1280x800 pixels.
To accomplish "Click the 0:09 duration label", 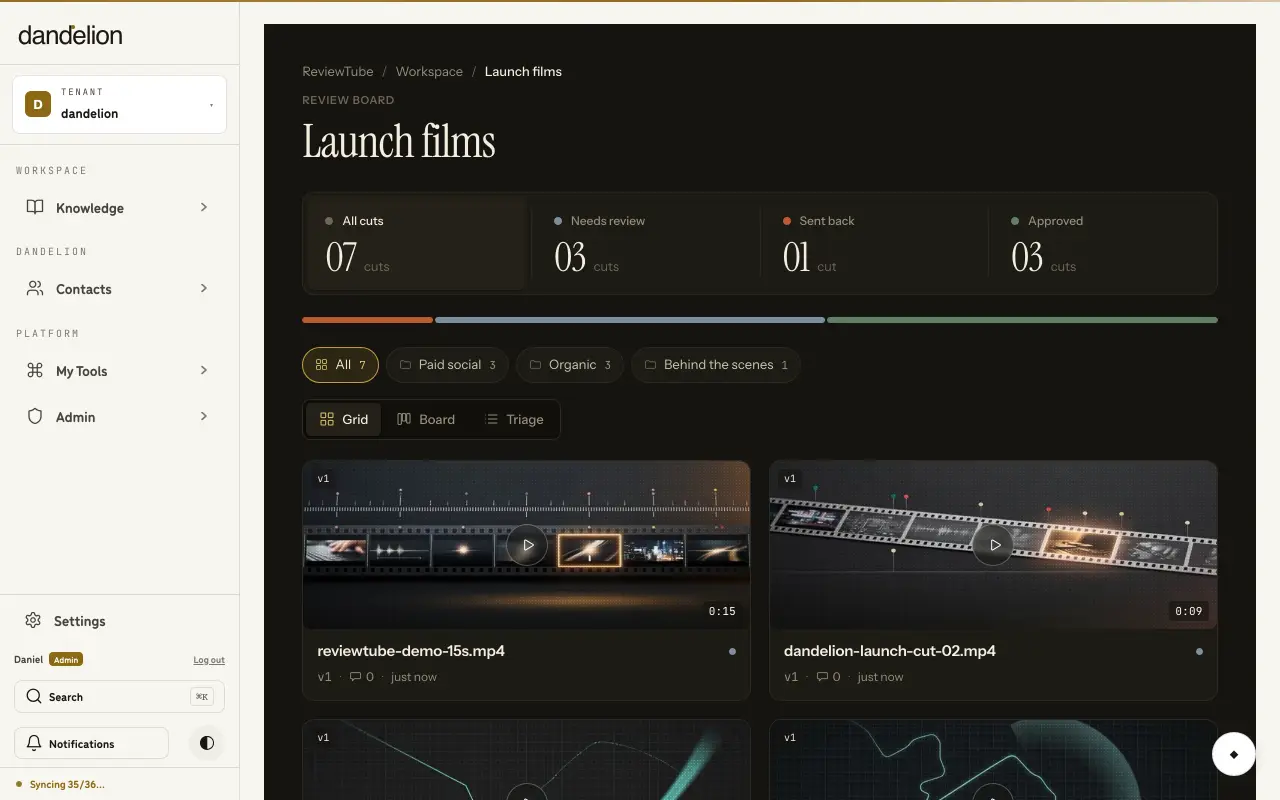I will pyautogui.click(x=1189, y=611).
